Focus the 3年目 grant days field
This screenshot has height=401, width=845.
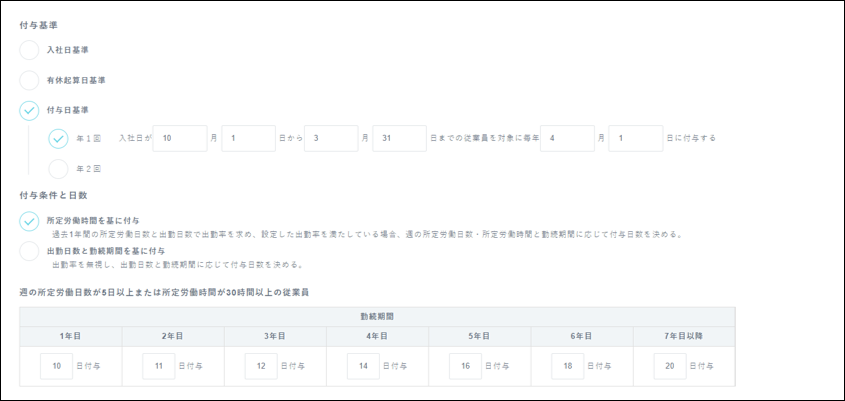pyautogui.click(x=261, y=367)
